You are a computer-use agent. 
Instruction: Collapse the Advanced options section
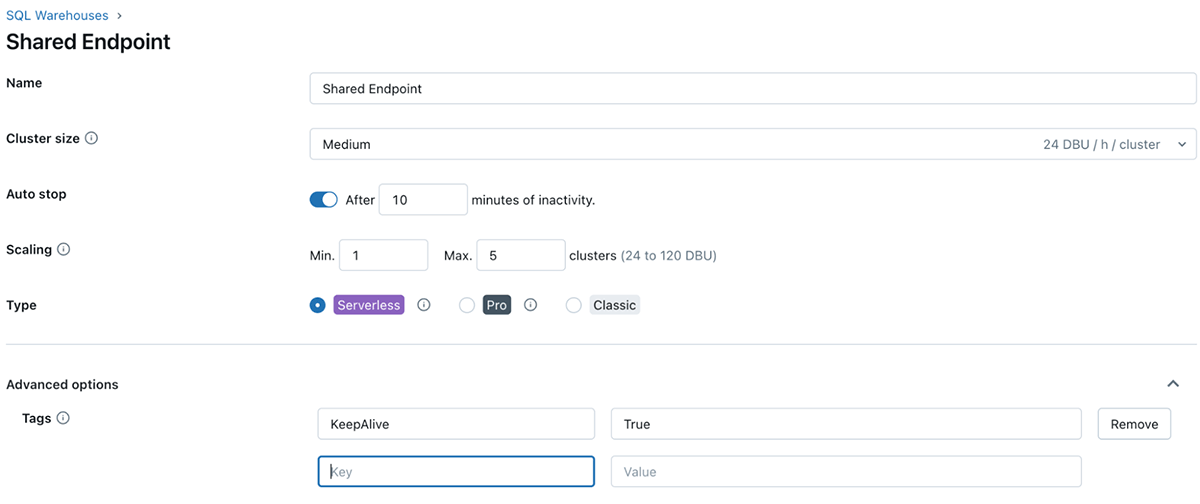(x=1174, y=384)
